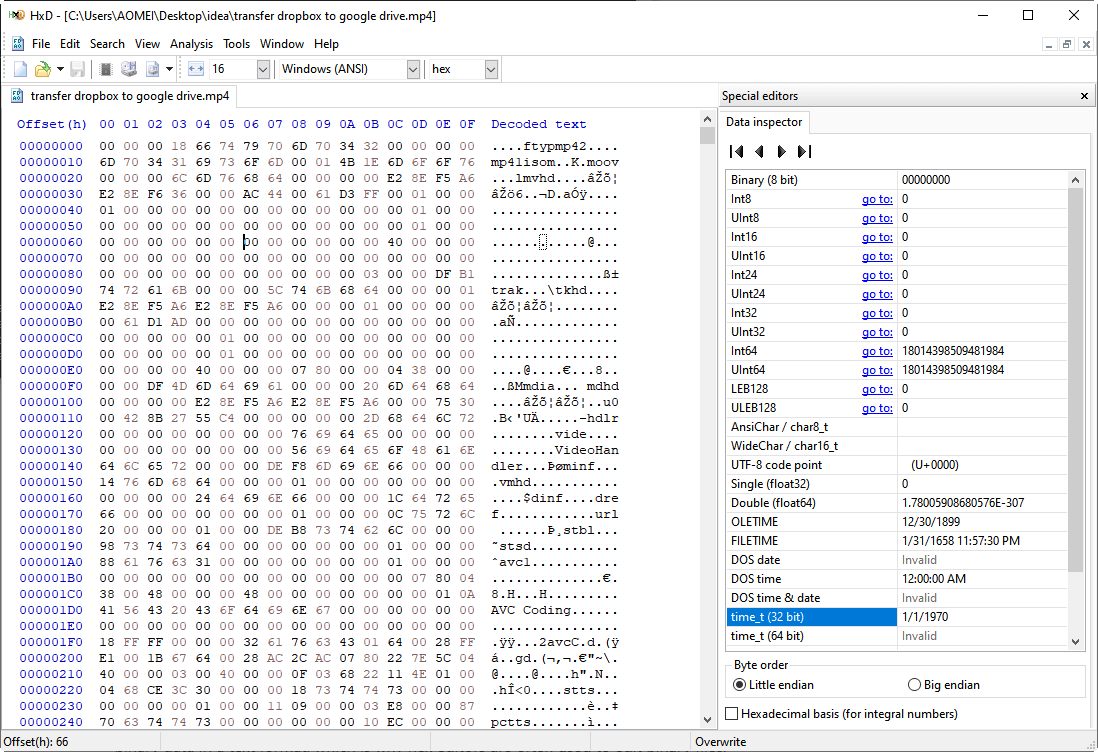
Task: Select Little endian byte order
Action: (740, 685)
